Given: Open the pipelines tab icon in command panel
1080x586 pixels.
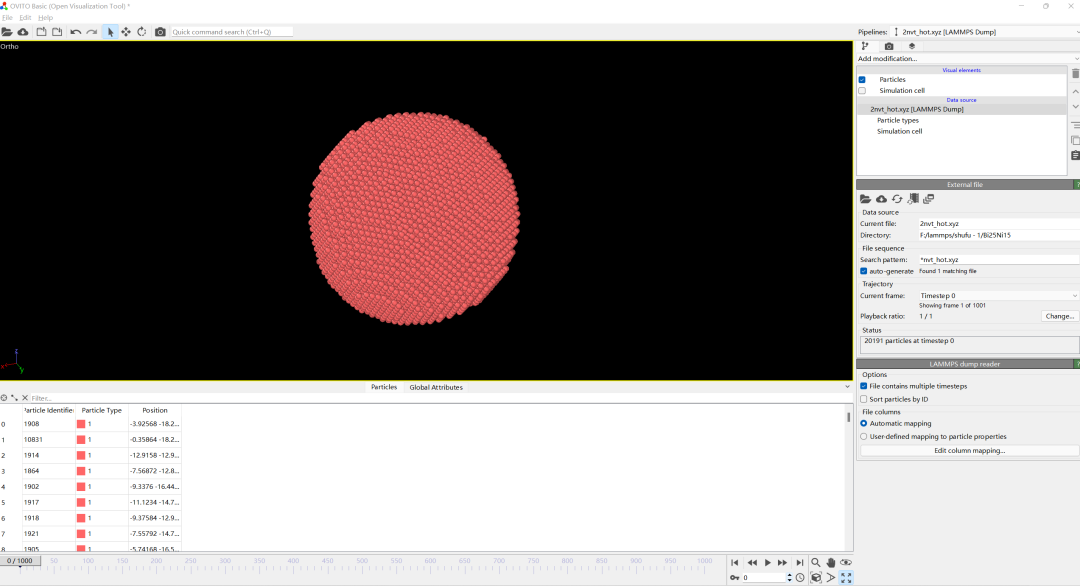Looking at the screenshot, I should [865, 46].
